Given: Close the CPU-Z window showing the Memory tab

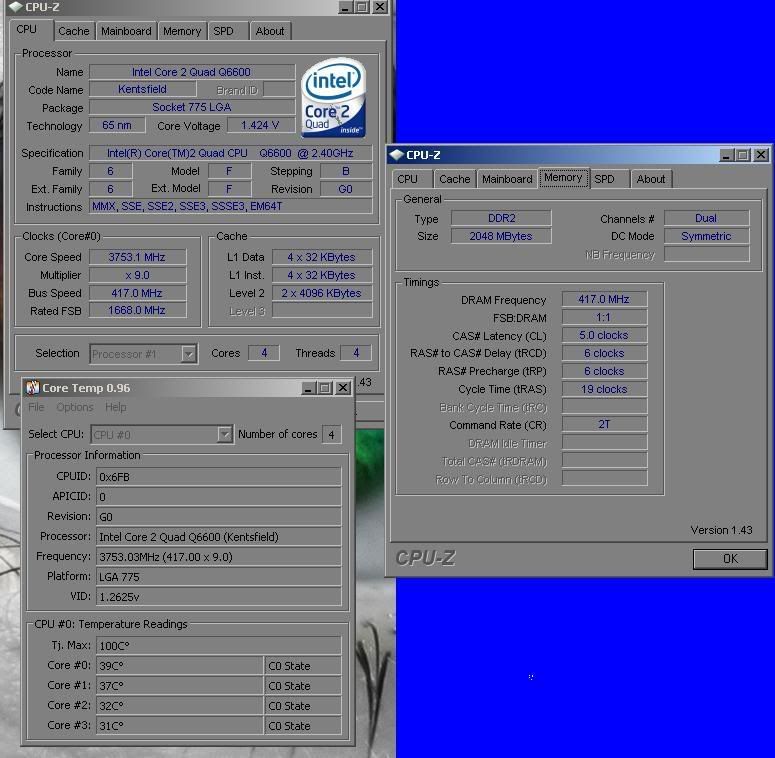Looking at the screenshot, I should (x=761, y=155).
